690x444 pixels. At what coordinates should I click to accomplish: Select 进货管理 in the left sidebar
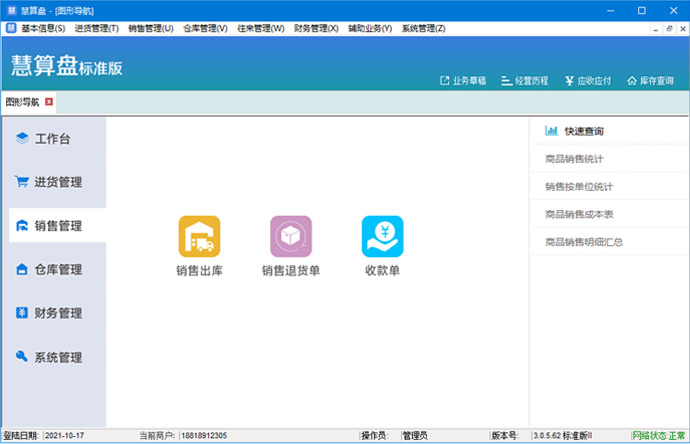click(54, 182)
